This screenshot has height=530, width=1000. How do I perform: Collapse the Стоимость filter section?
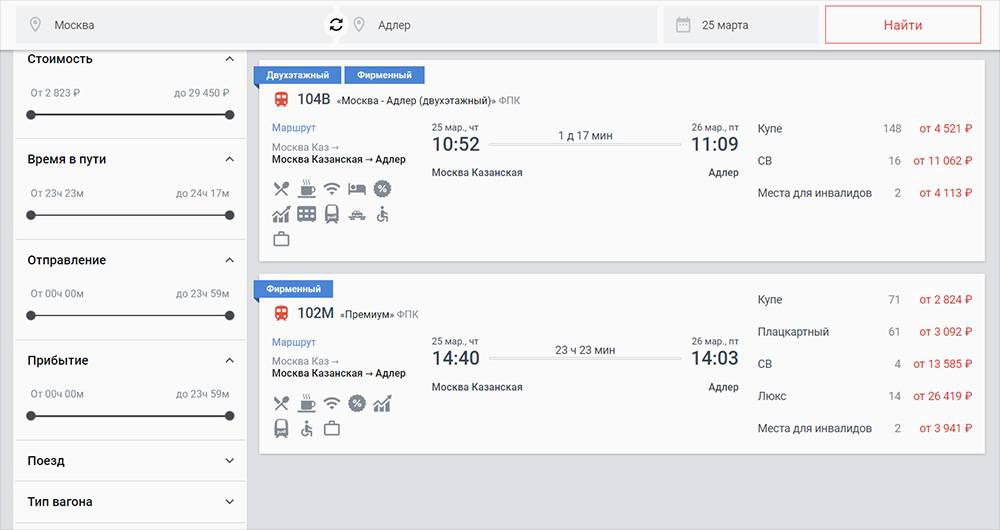(x=230, y=59)
